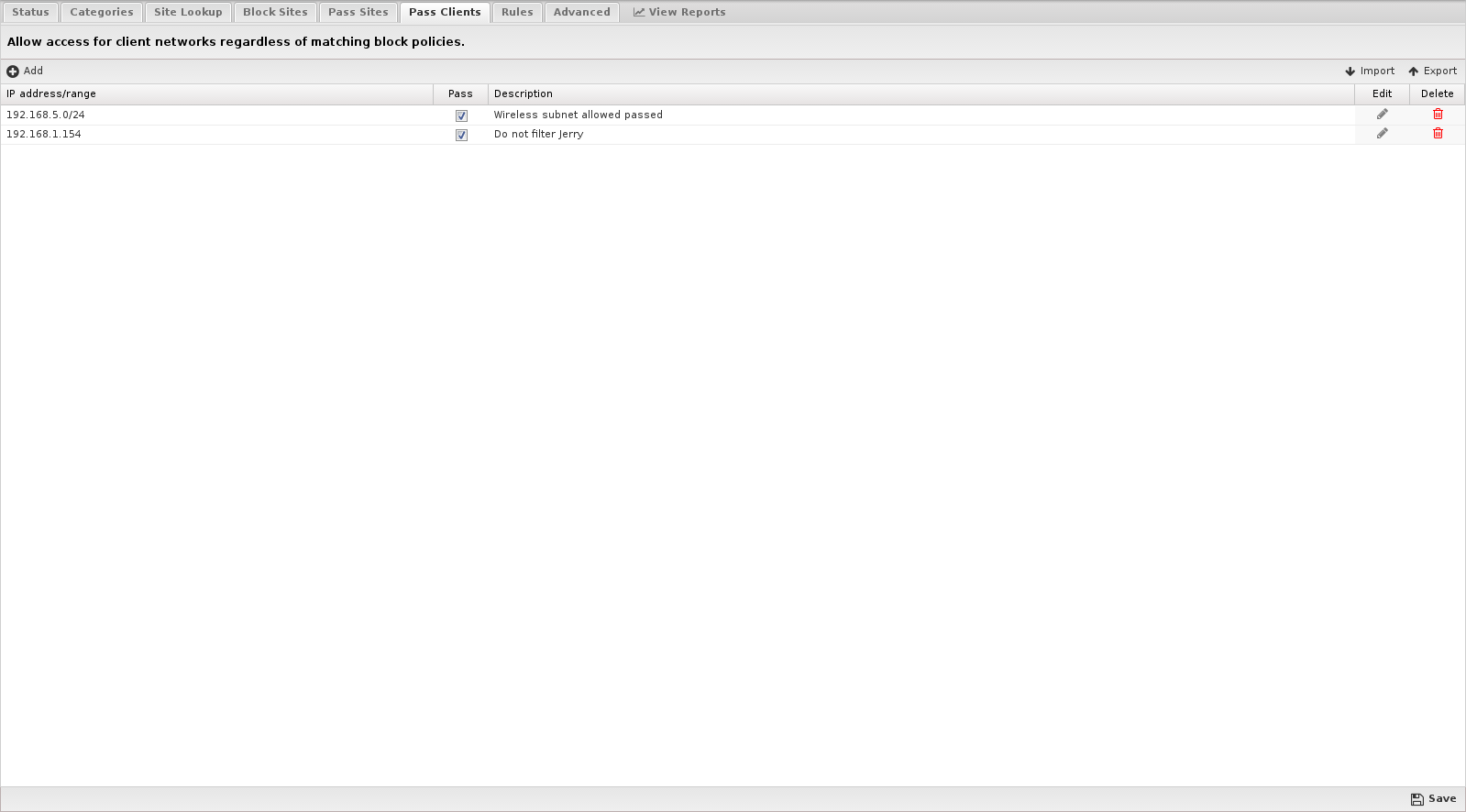This screenshot has width=1466, height=812.
Task: Sort by Pass column header
Action: pos(460,94)
